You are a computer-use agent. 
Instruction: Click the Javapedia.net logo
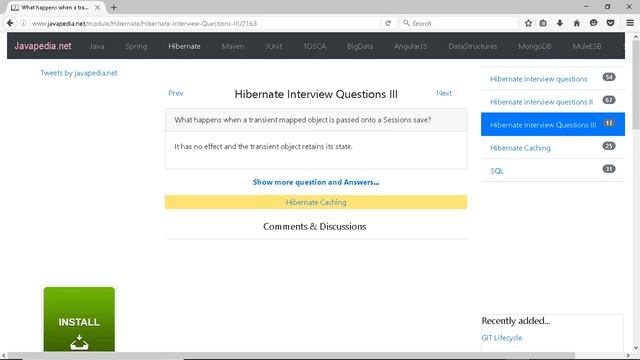tap(43, 46)
